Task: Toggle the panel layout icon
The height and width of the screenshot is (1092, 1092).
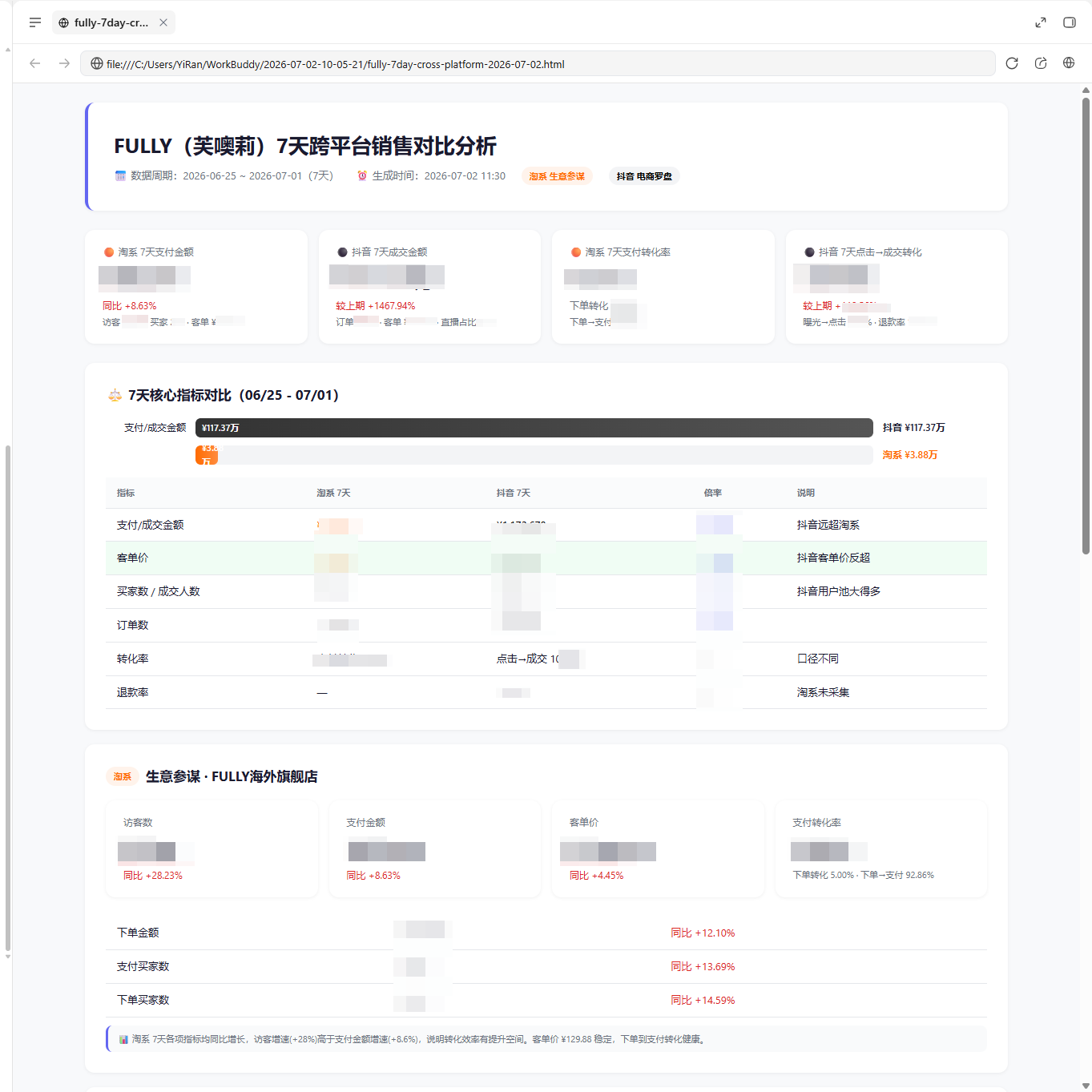Action: click(1070, 22)
